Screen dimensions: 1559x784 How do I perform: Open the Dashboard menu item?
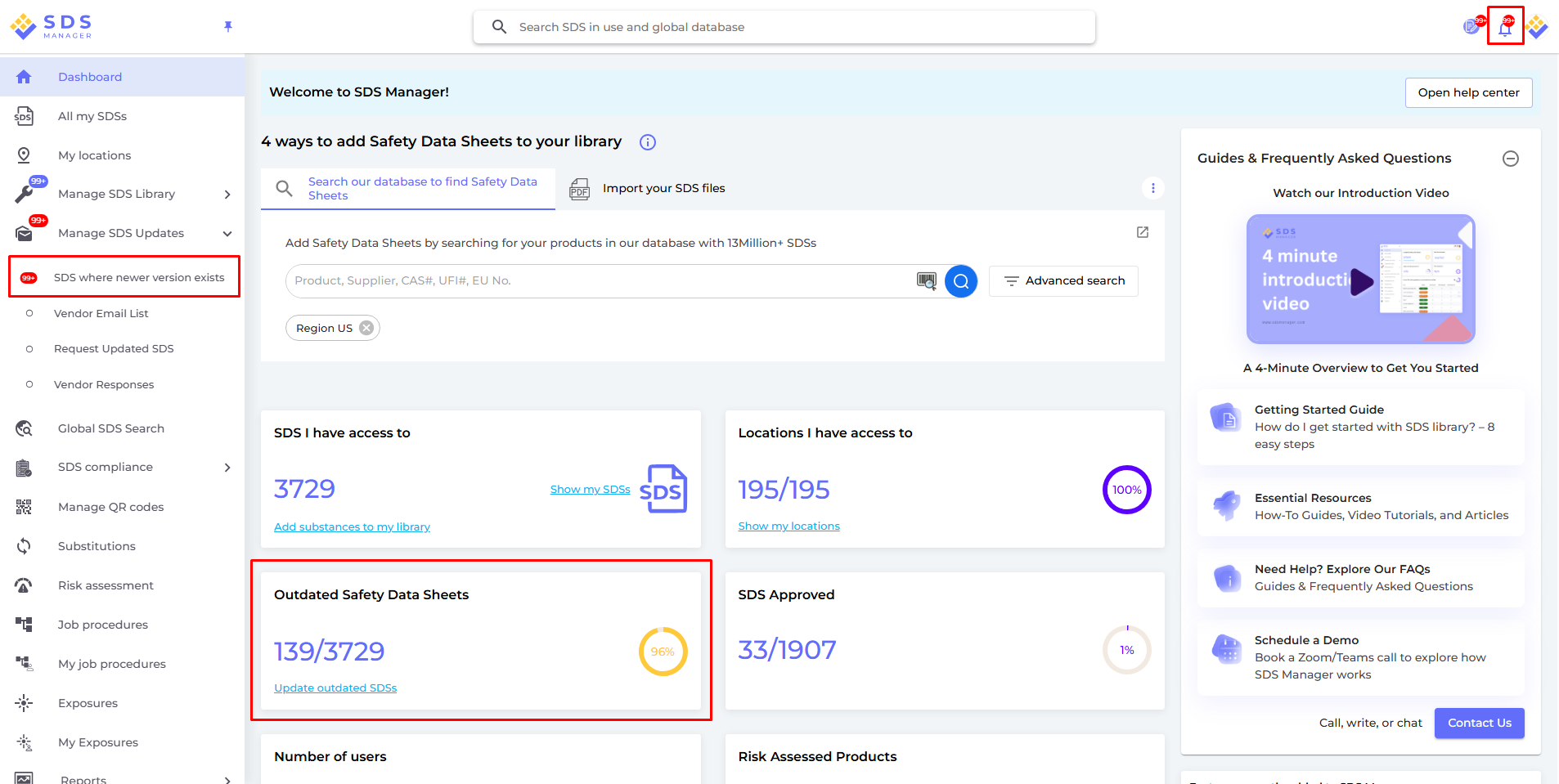(123, 77)
